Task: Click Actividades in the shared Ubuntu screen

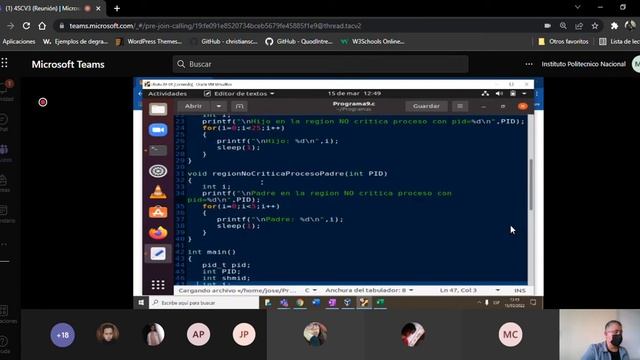Action: [167, 94]
